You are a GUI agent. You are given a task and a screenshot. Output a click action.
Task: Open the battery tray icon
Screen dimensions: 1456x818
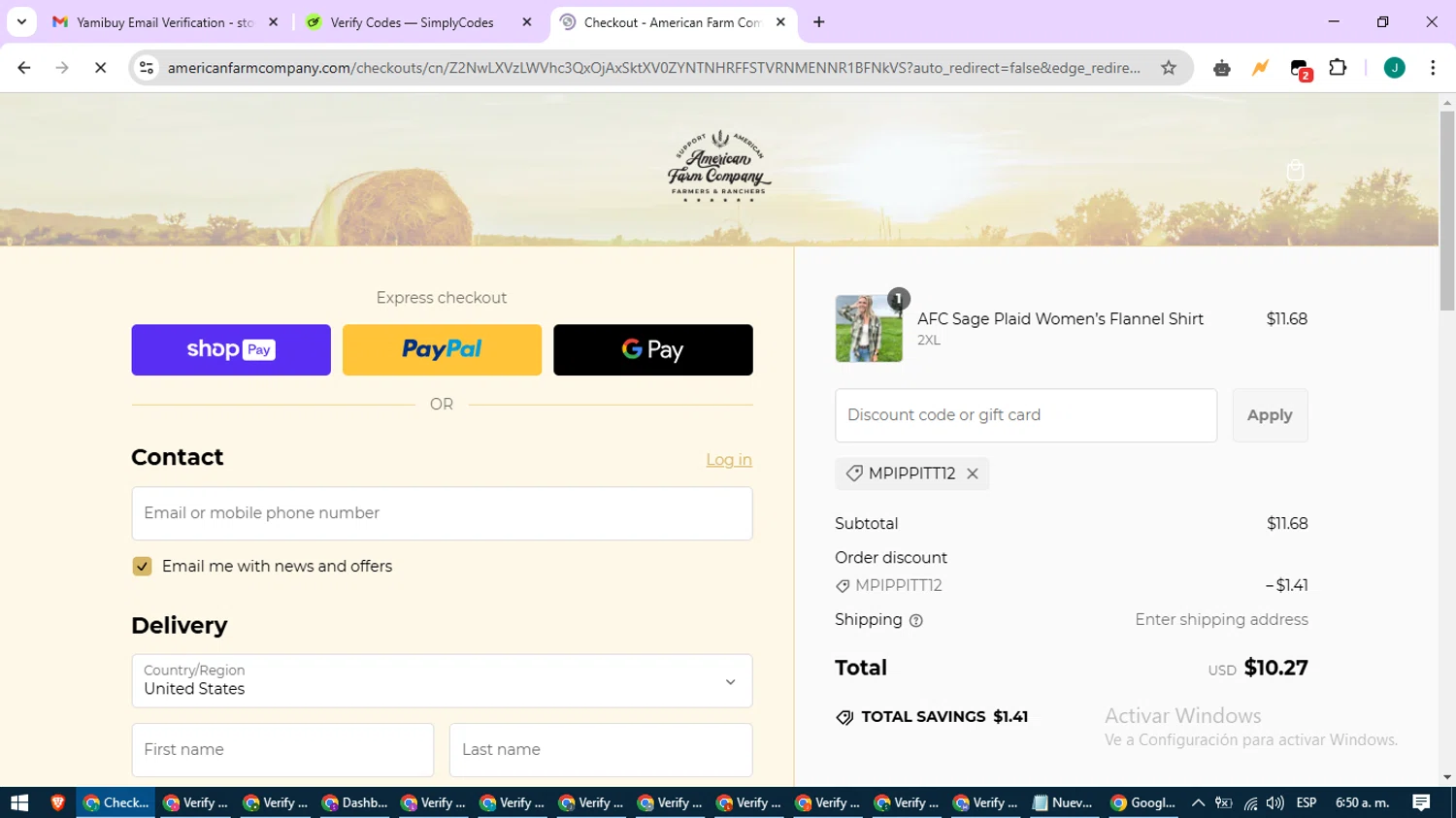pyautogui.click(x=1224, y=802)
